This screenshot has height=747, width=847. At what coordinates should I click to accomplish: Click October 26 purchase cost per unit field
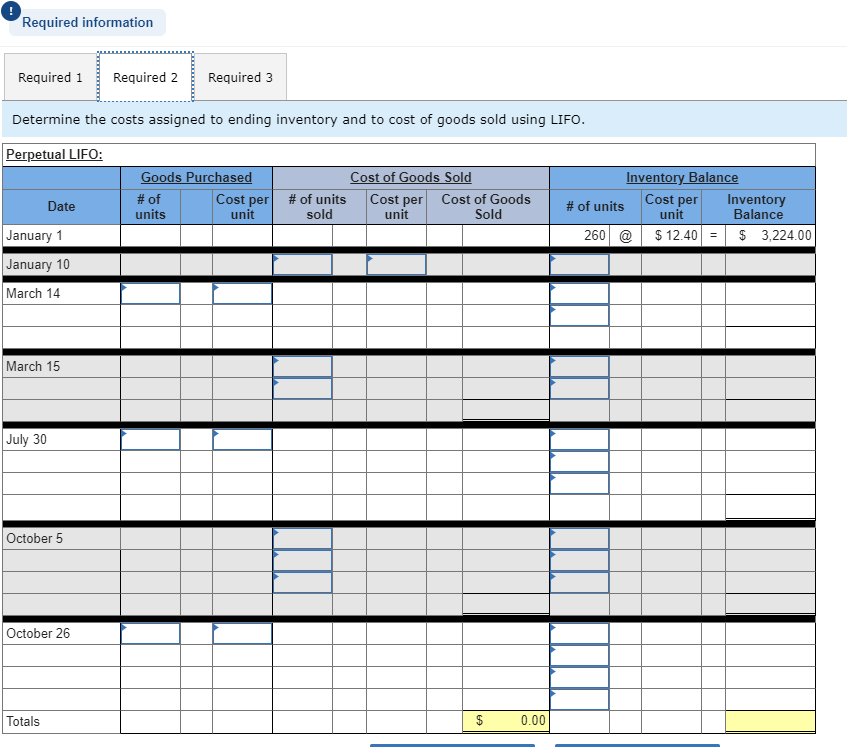pyautogui.click(x=243, y=634)
